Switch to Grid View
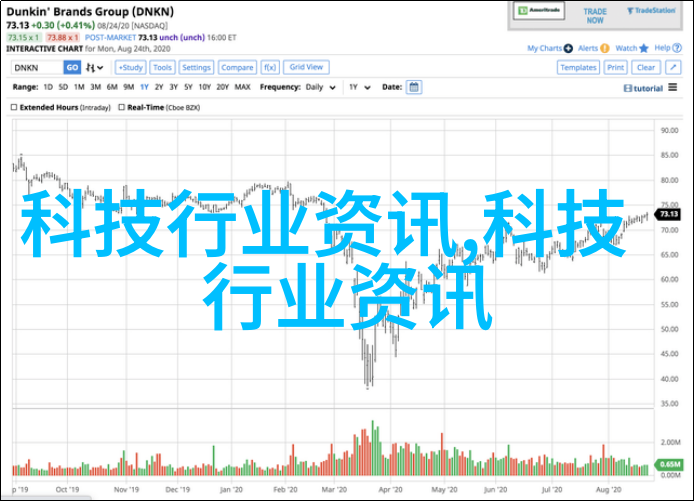 [306, 67]
